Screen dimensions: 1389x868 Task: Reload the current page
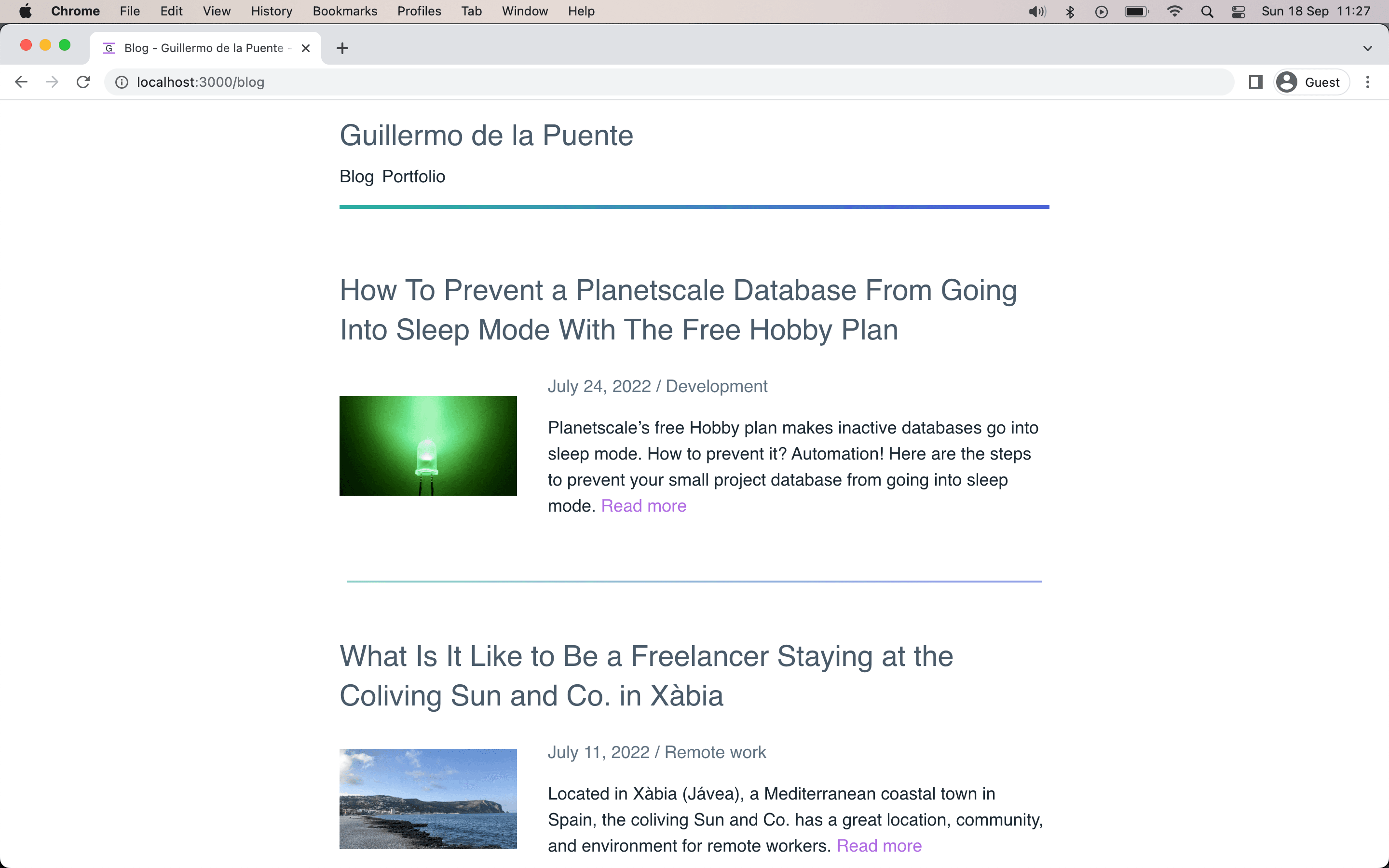83,81
